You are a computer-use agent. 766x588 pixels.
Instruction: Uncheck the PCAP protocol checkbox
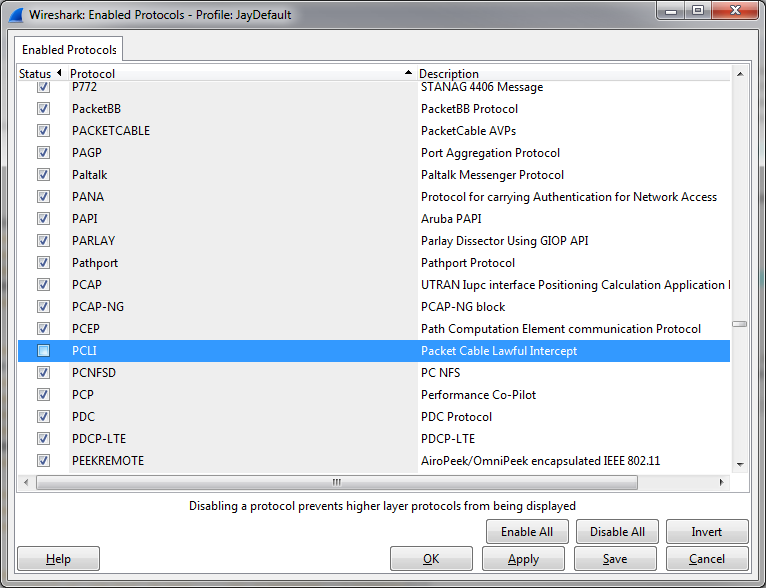(x=43, y=284)
